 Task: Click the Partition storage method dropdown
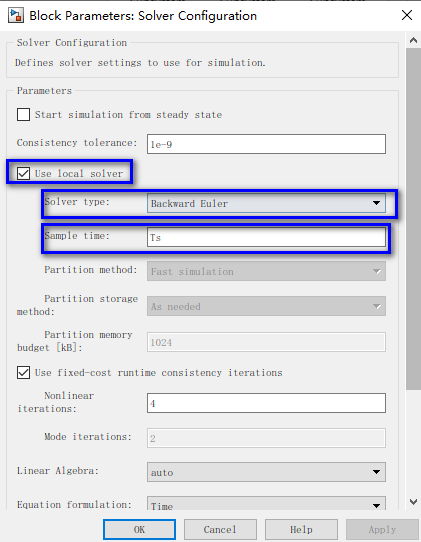point(266,306)
